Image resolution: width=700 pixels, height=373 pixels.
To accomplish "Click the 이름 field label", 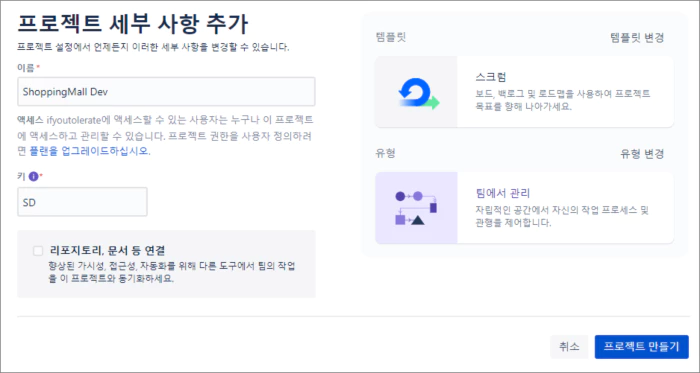I will pos(26,67).
